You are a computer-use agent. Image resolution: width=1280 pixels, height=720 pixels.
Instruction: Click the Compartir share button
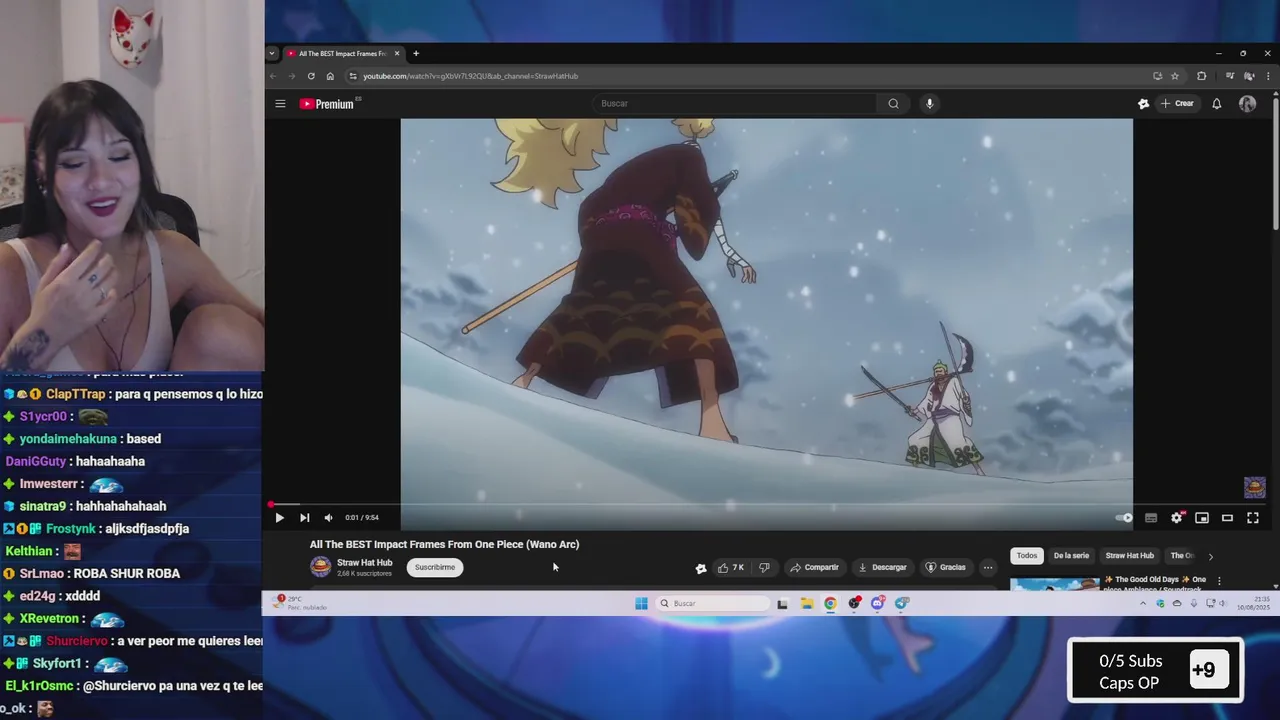pyautogui.click(x=814, y=567)
